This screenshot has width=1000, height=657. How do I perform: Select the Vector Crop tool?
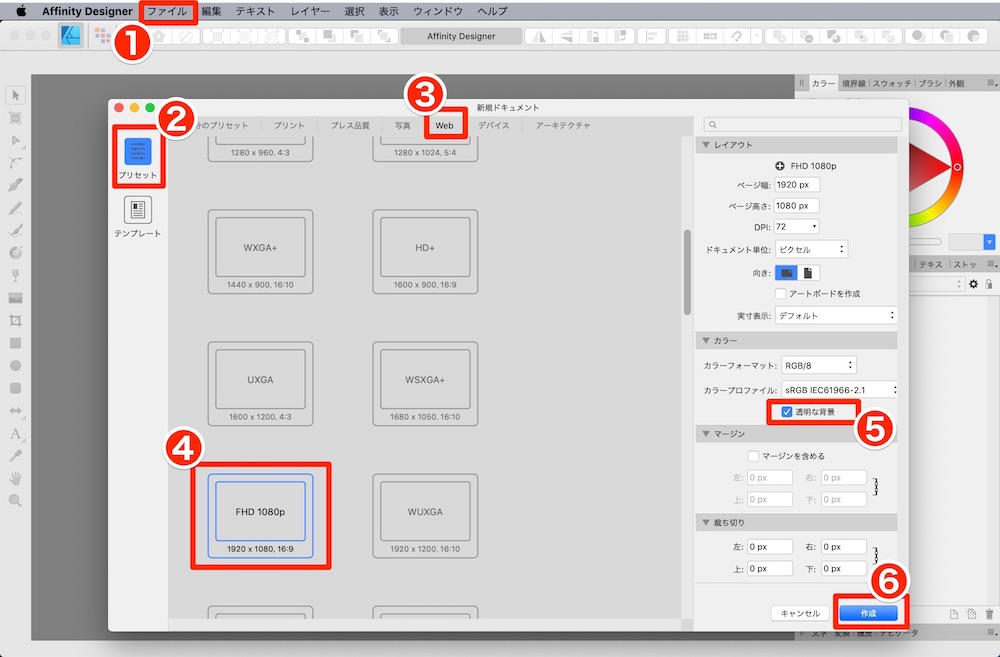15,320
